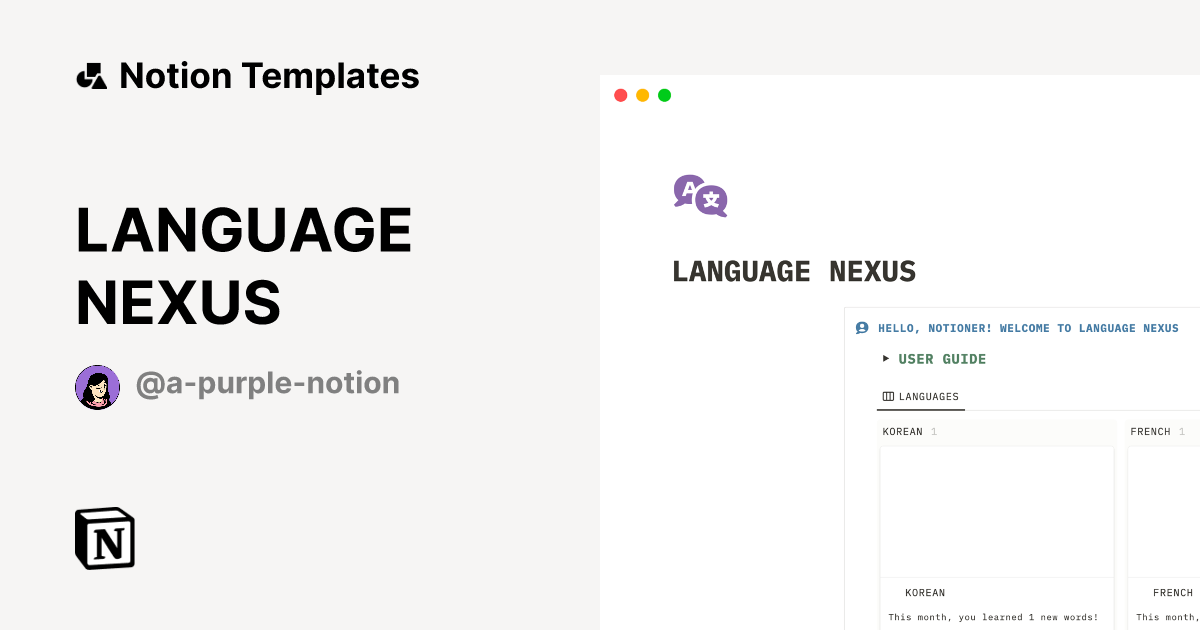Click the purple language translation page icon
This screenshot has width=1200, height=630.
(699, 197)
